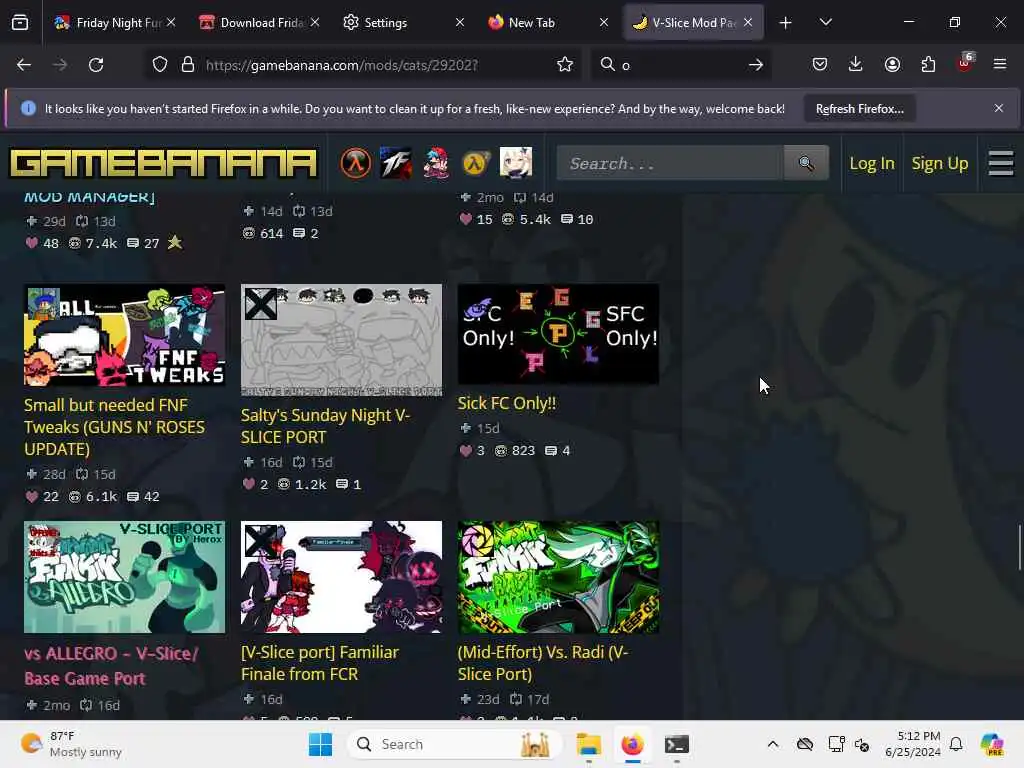Click the Vs. Radi green thumbnail
This screenshot has height=768, width=1024.
558,577
